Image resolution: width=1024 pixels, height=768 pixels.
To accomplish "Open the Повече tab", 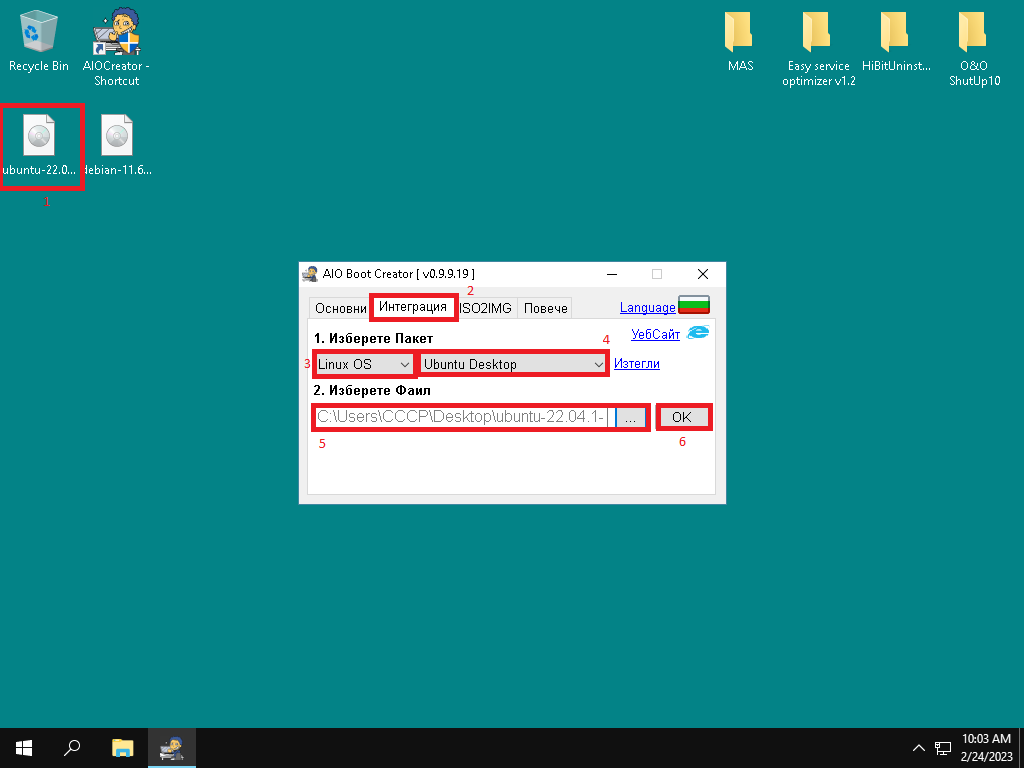I will pos(545,308).
